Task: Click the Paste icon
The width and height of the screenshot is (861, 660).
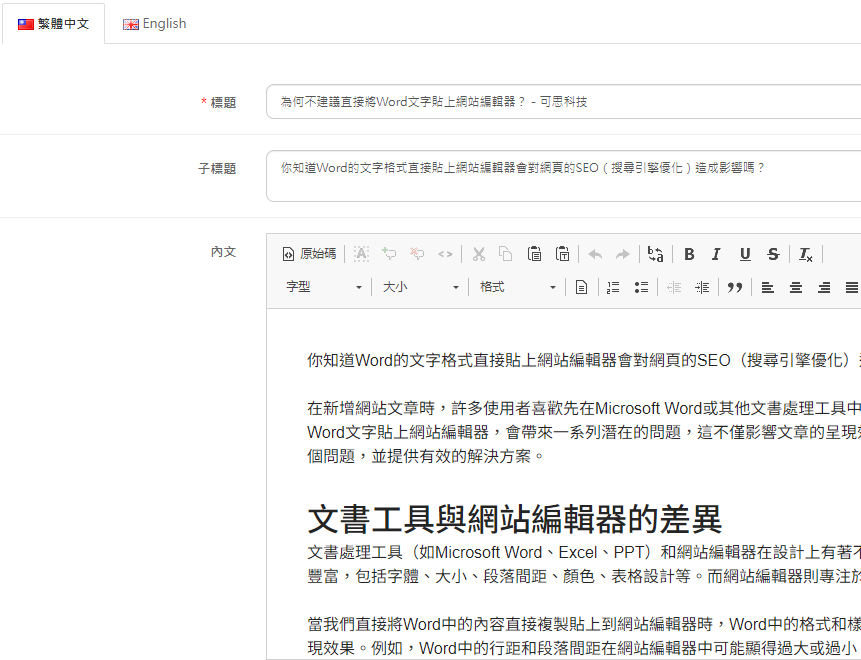Action: [535, 253]
